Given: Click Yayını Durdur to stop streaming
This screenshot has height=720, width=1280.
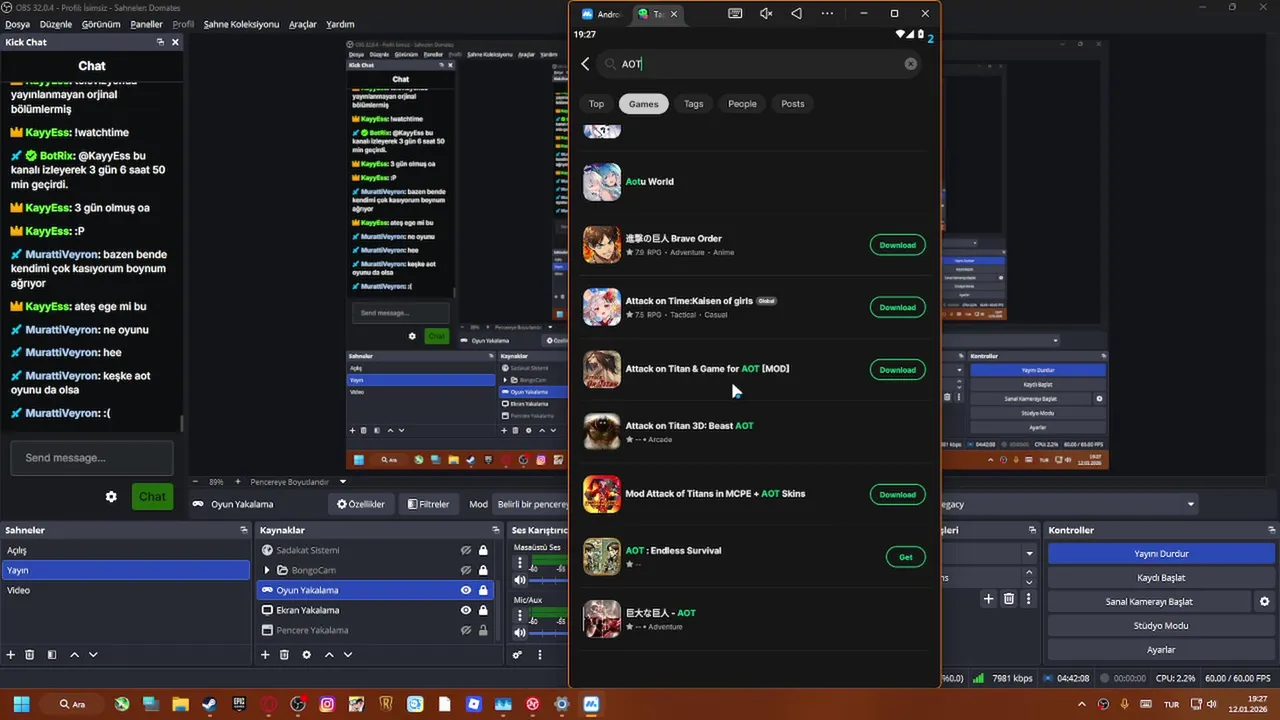Looking at the screenshot, I should [x=1161, y=554].
